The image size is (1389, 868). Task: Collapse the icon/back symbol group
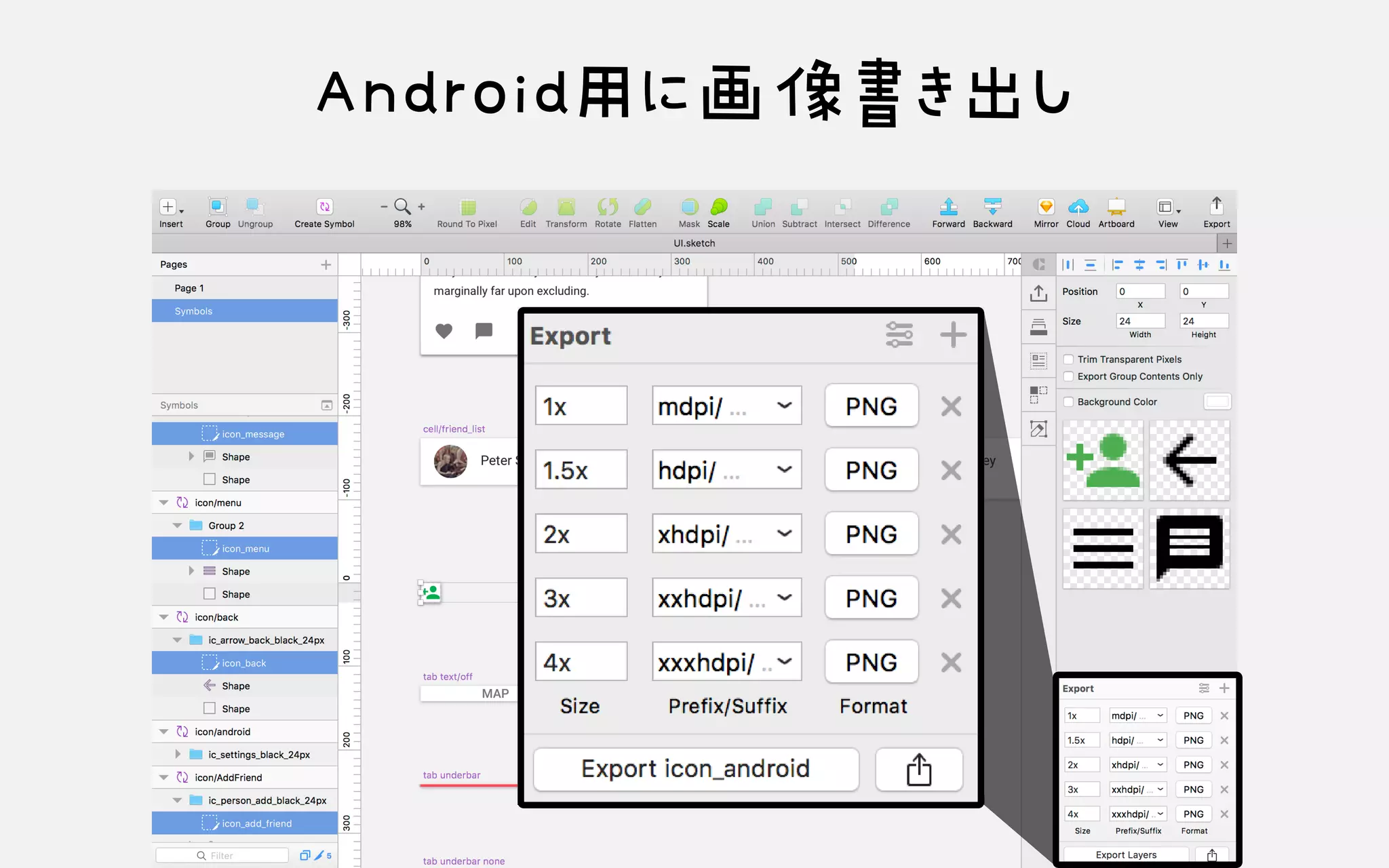click(x=163, y=617)
